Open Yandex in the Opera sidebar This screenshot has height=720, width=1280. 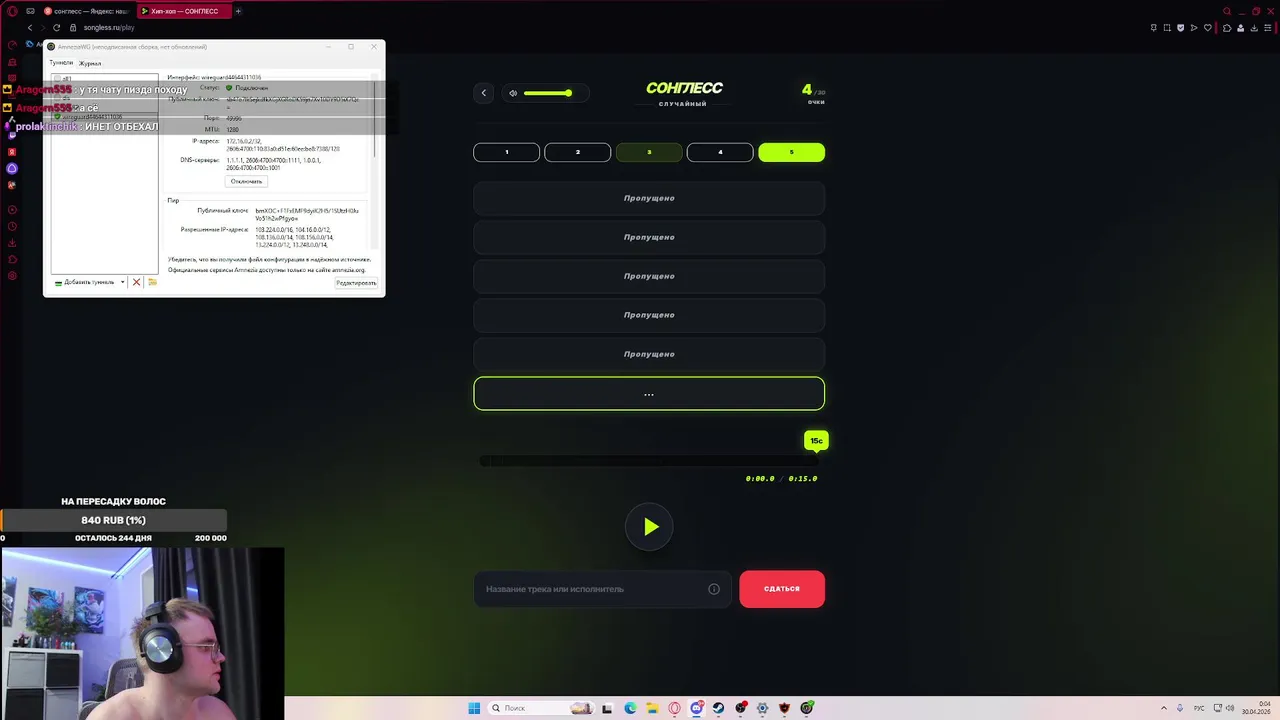pos(12,152)
